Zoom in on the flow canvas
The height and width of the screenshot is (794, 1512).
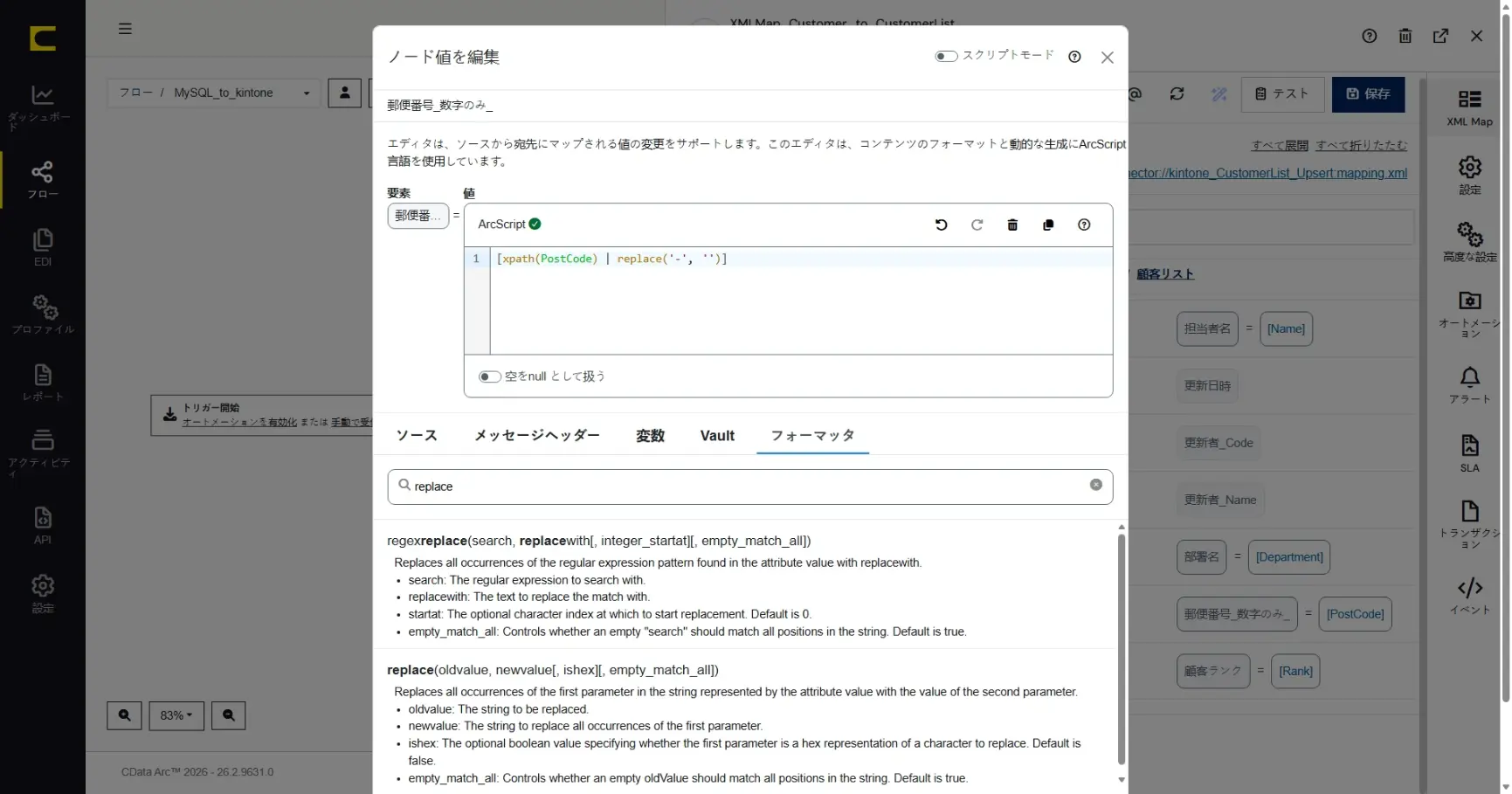coord(124,715)
